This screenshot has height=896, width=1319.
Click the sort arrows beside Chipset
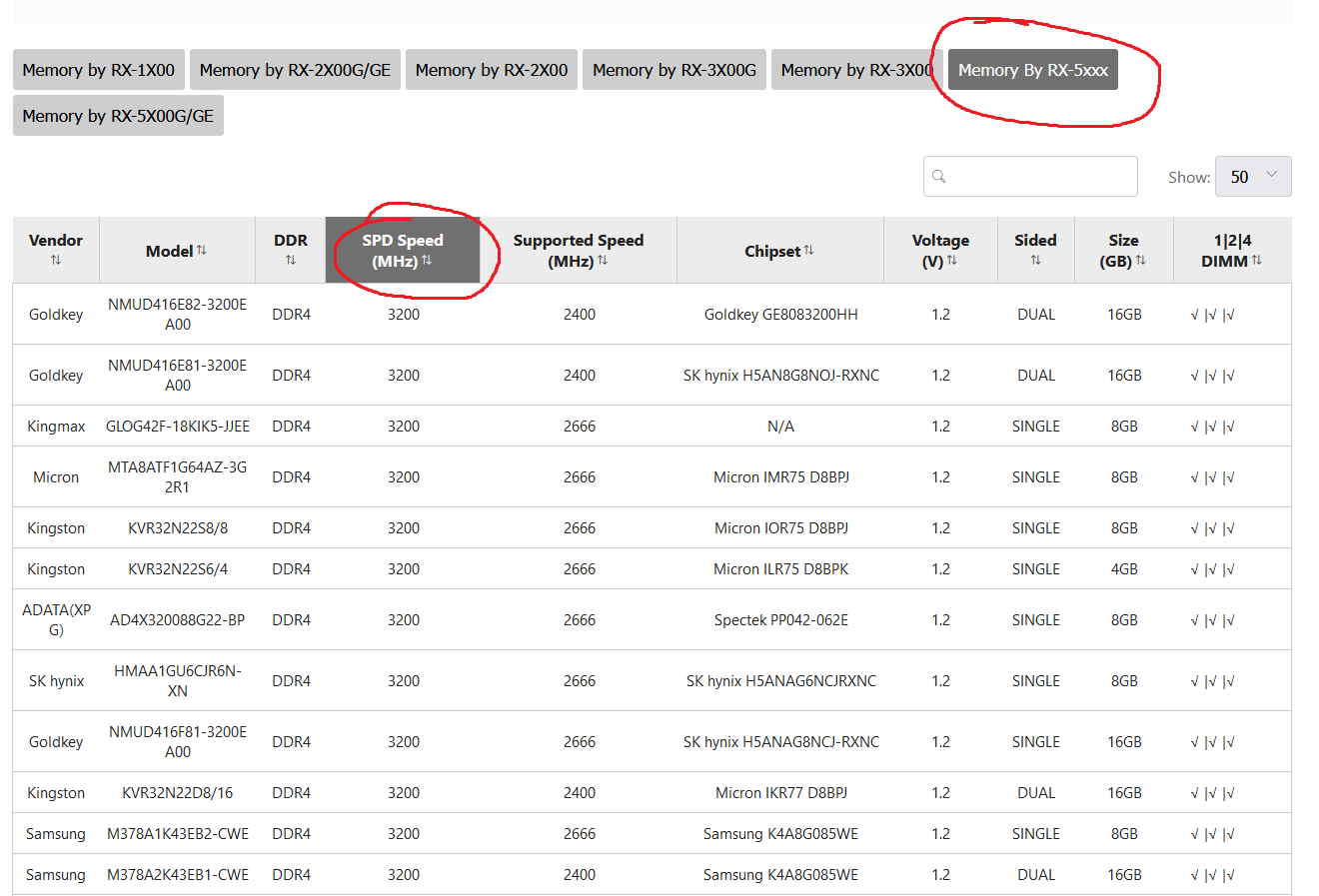click(809, 250)
